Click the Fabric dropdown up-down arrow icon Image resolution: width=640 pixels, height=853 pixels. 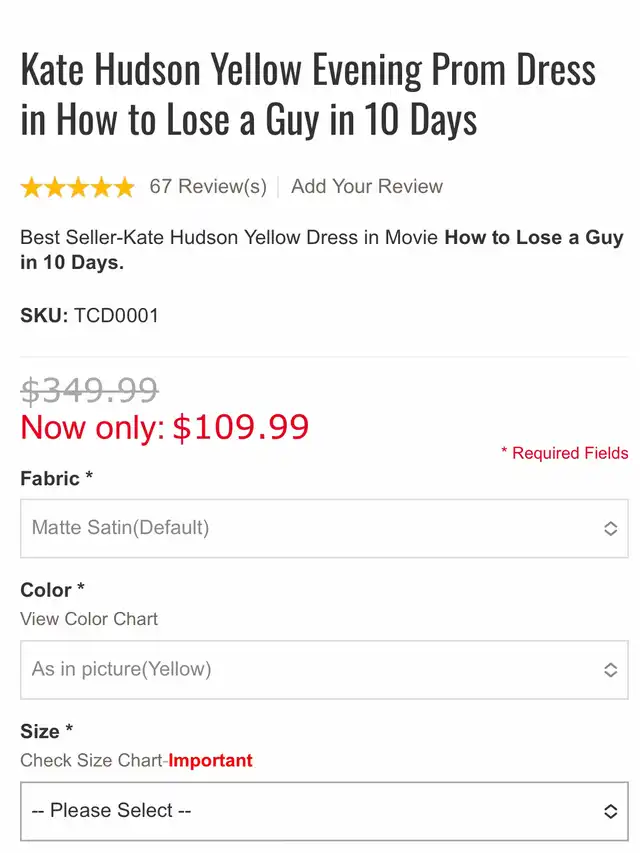pyautogui.click(x=610, y=528)
